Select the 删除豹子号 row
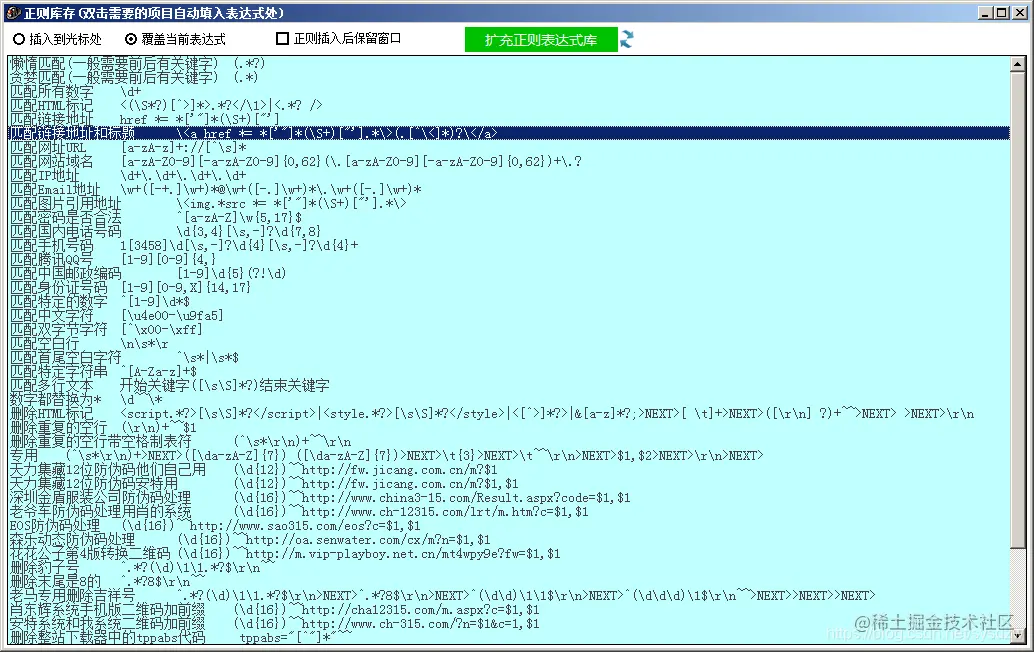Image resolution: width=1034 pixels, height=652 pixels. (509, 568)
